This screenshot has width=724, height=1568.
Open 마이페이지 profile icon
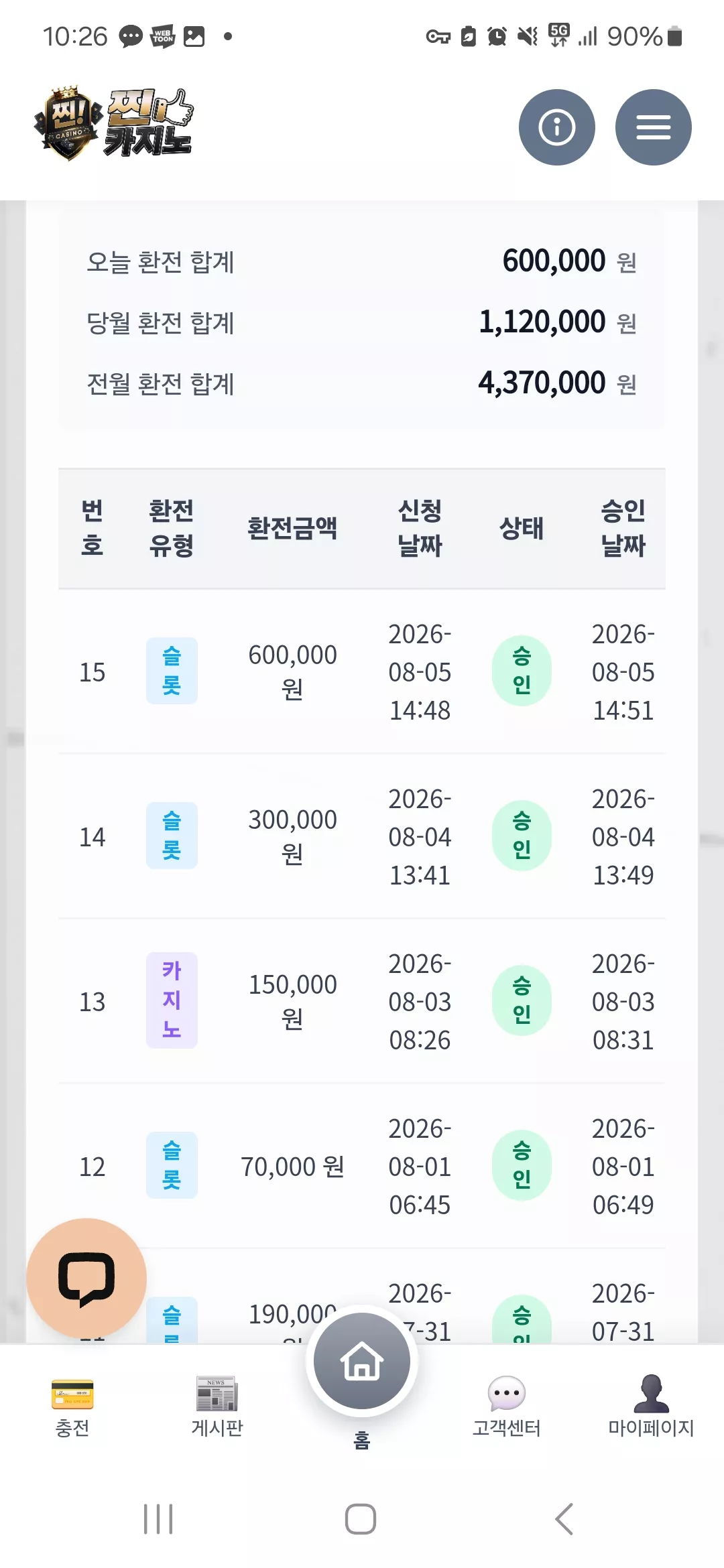(x=651, y=1393)
